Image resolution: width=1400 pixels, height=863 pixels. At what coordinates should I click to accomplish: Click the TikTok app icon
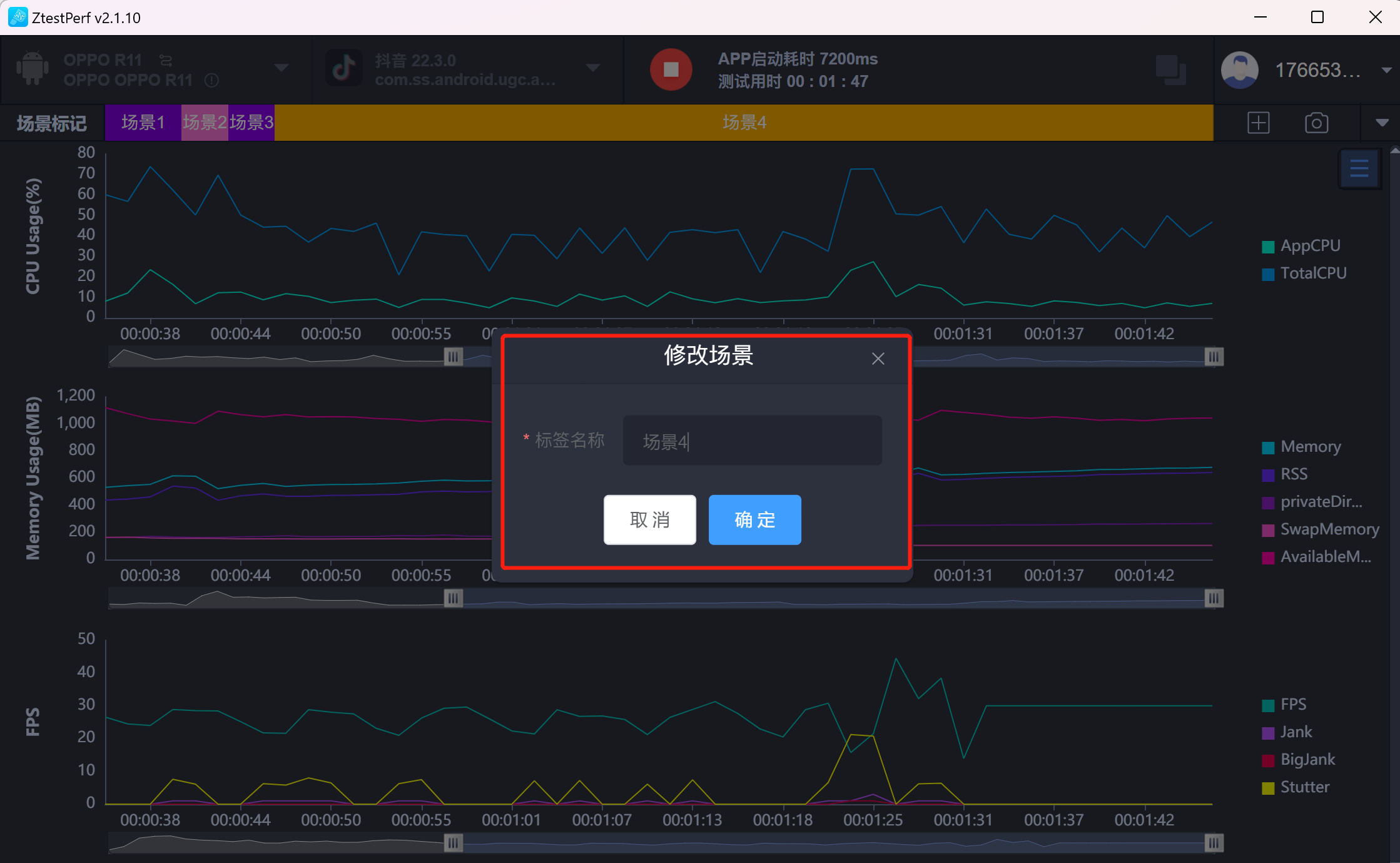coord(343,68)
